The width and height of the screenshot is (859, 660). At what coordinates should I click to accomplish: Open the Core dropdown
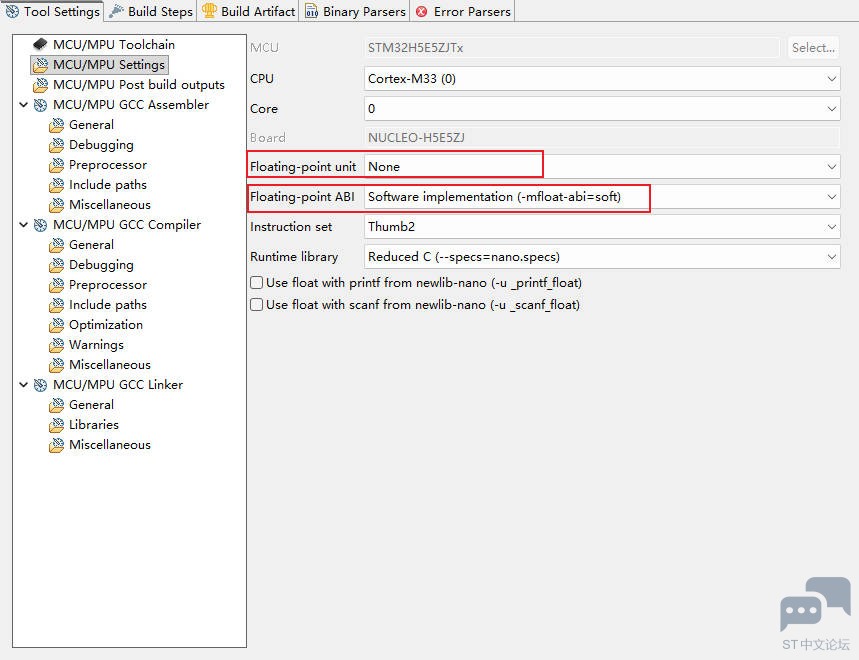point(602,109)
